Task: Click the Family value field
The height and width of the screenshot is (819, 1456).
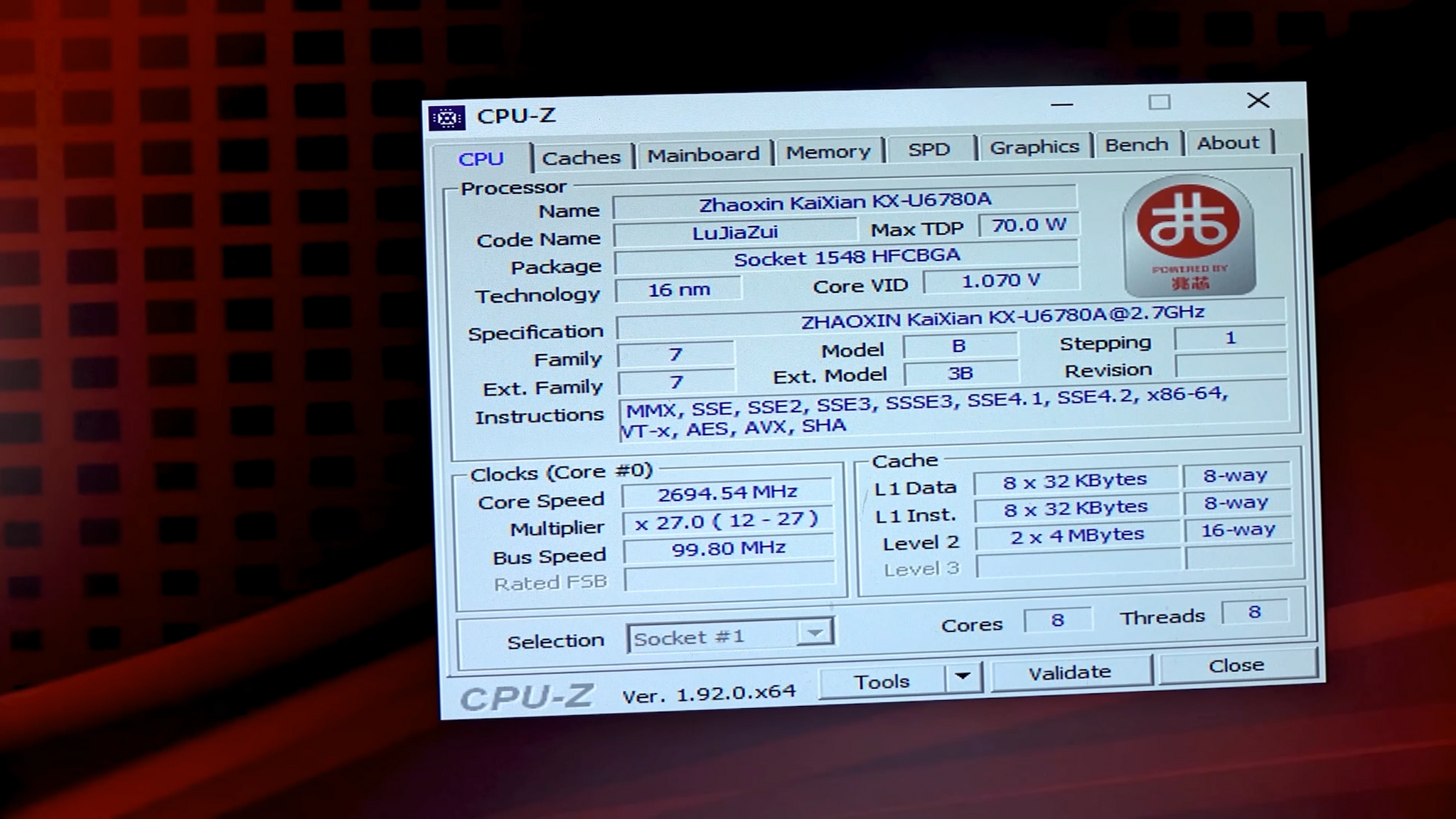Action: click(x=675, y=354)
